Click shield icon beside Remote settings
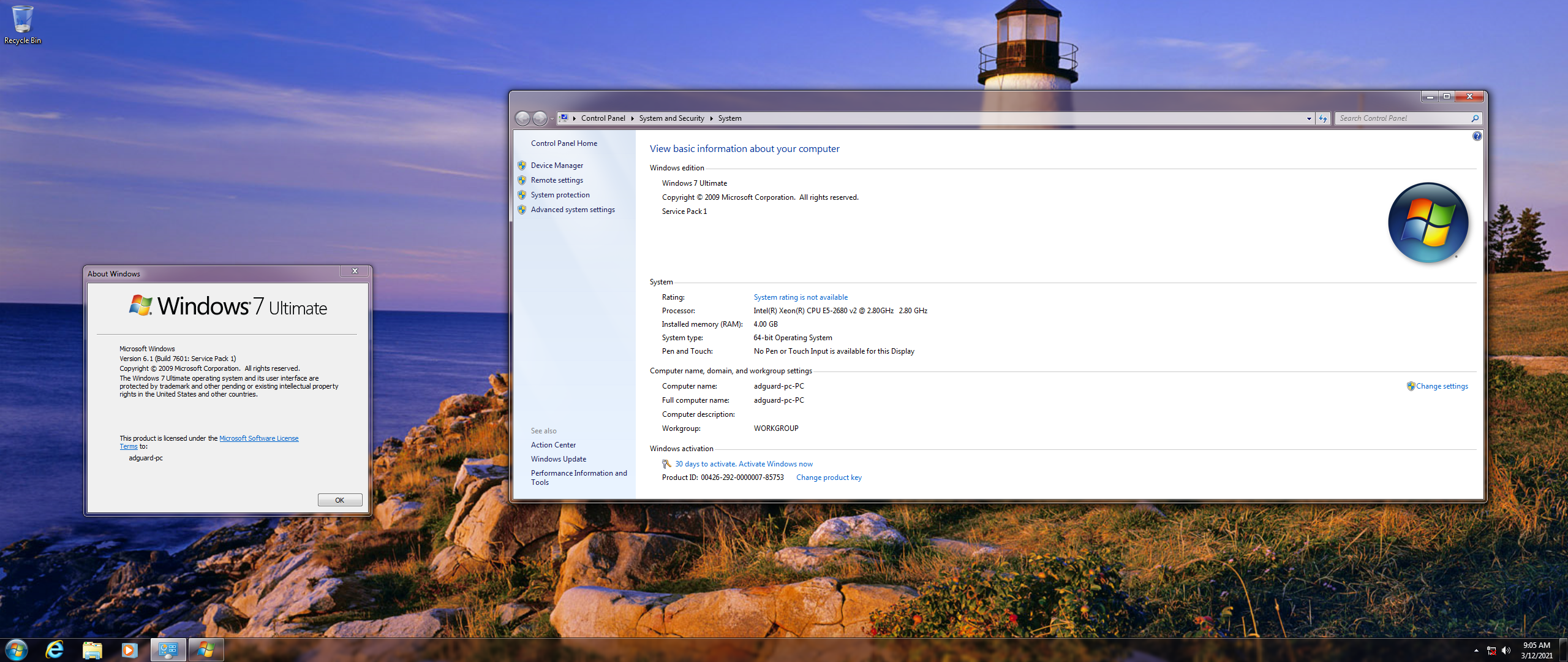 522,180
